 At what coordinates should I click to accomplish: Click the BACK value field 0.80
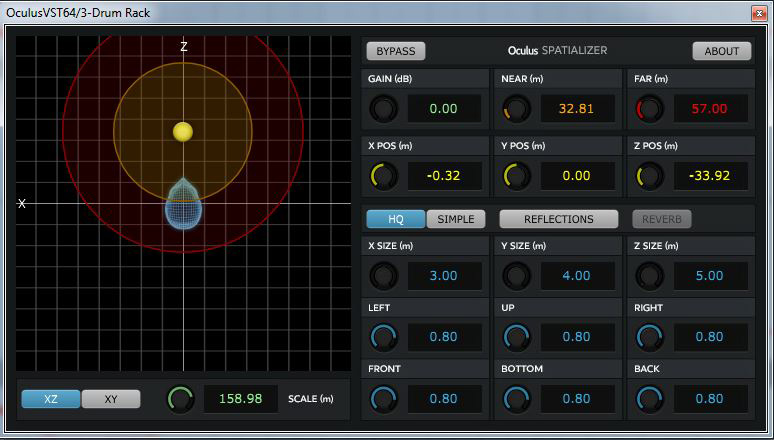(x=710, y=399)
